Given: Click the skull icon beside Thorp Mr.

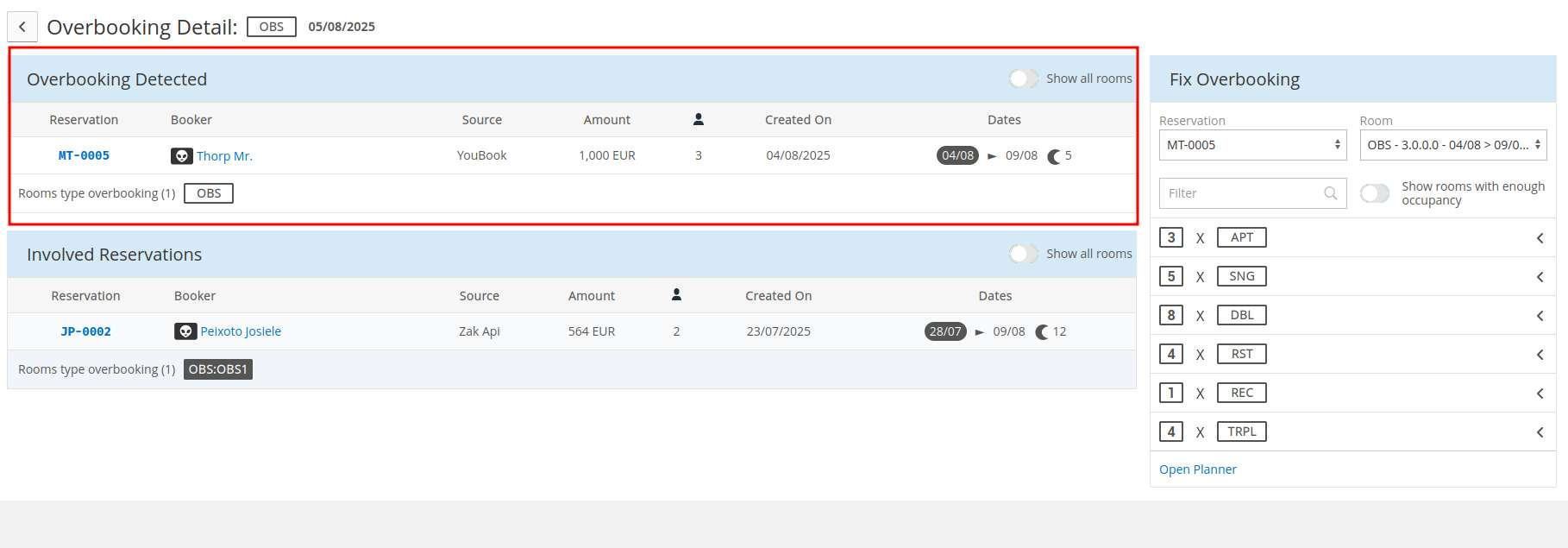Looking at the screenshot, I should coord(182,156).
